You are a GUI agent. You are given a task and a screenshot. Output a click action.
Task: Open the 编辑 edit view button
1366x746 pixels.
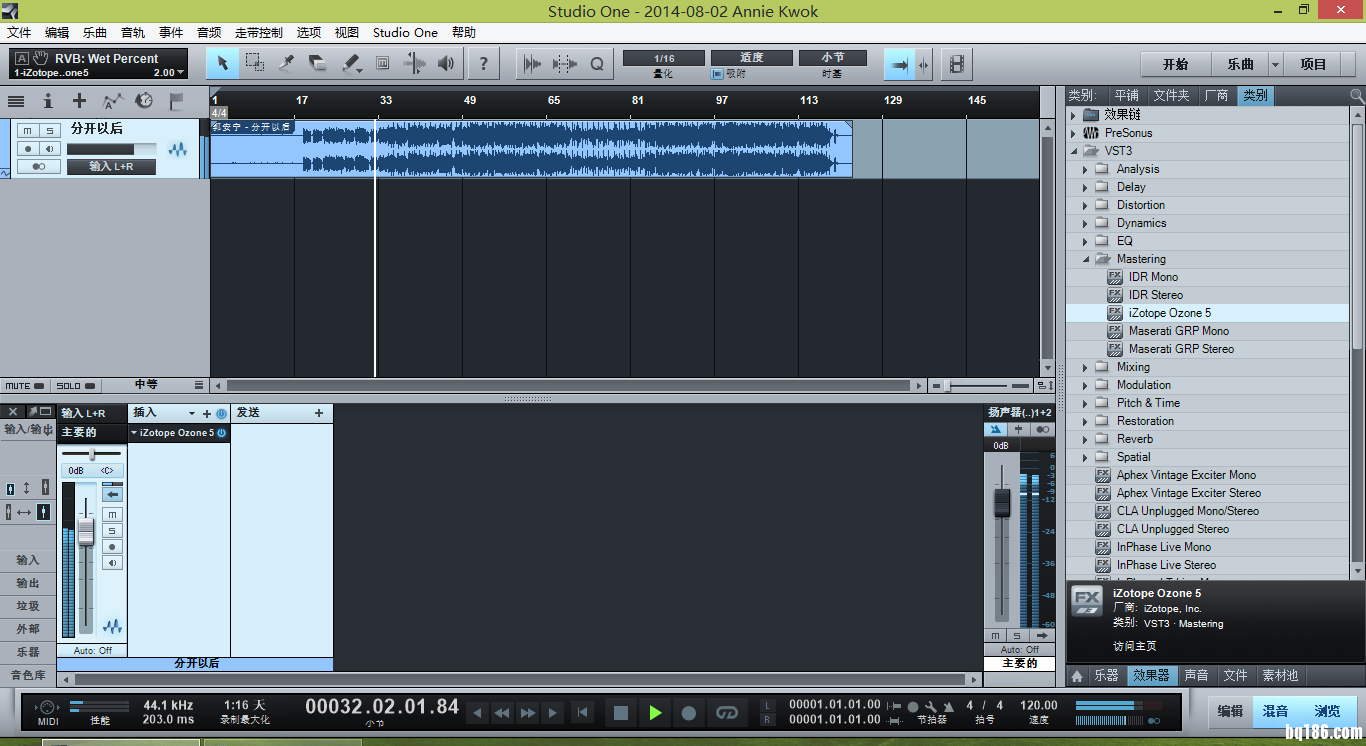tap(1230, 711)
